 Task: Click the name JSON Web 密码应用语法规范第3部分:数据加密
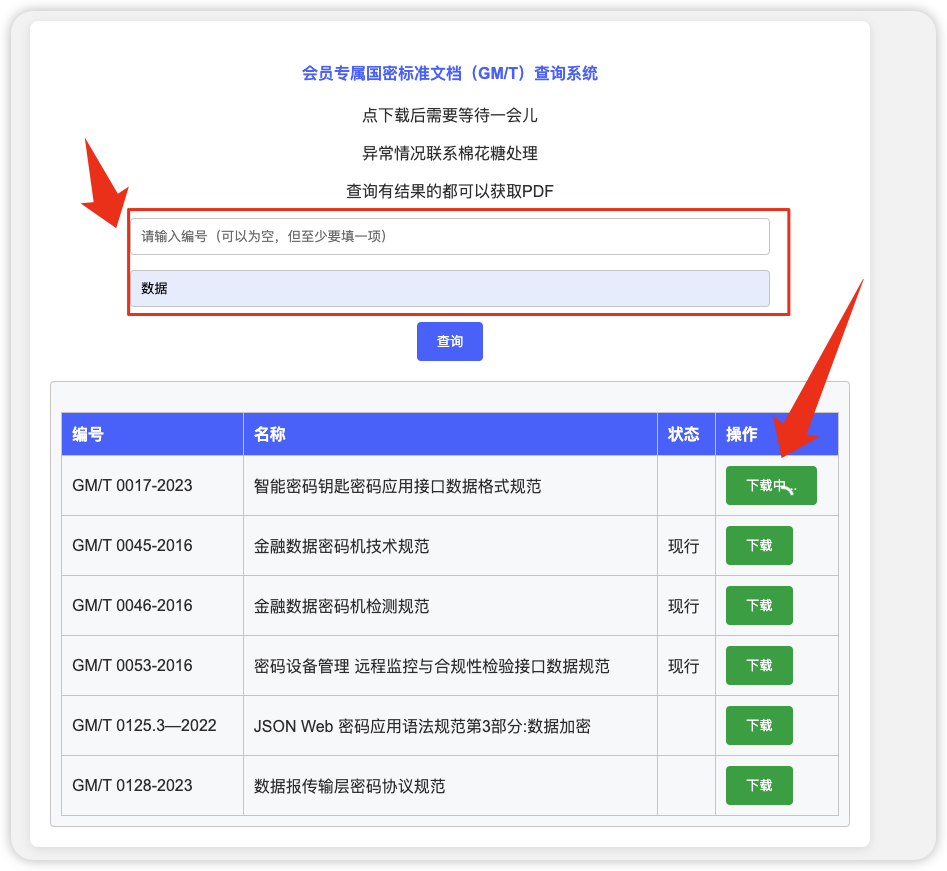(x=422, y=725)
